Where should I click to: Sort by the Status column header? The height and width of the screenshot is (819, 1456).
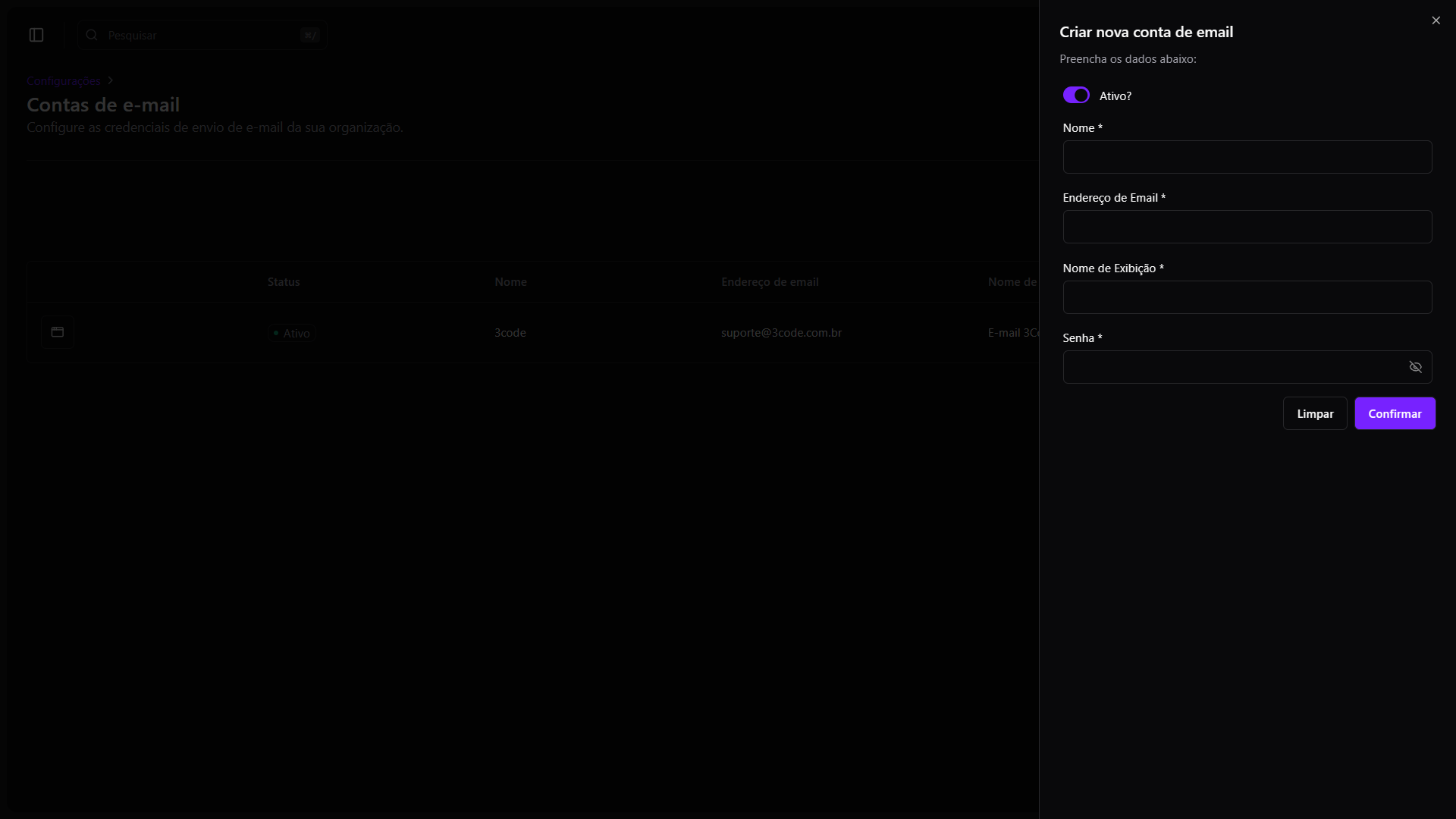(x=284, y=282)
